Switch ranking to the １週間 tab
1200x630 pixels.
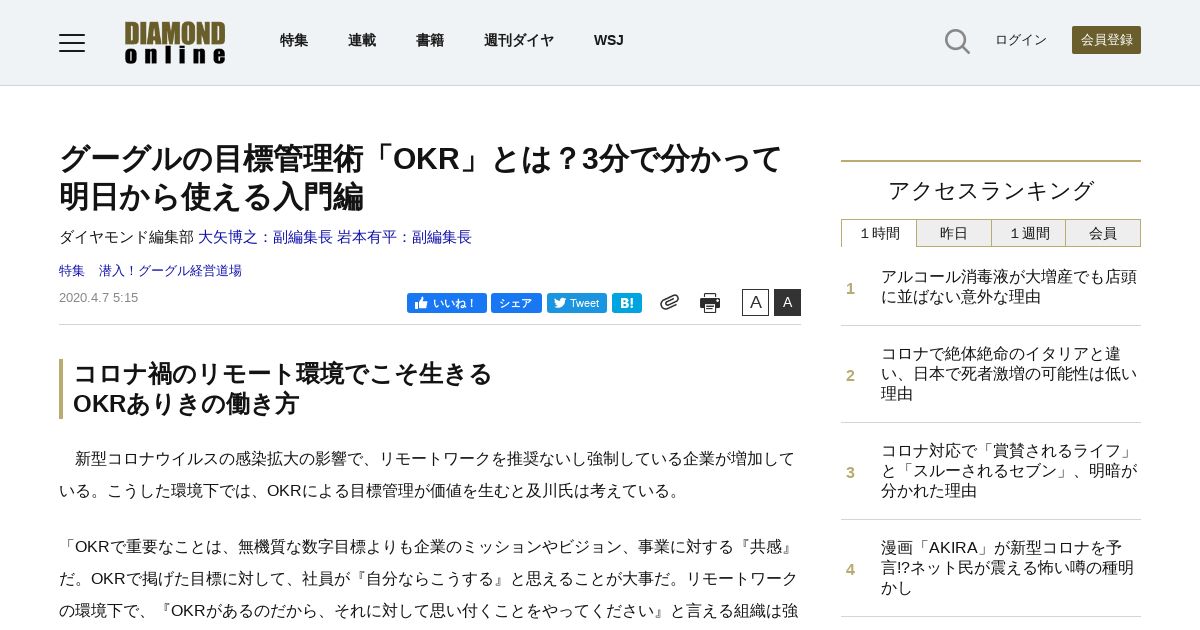pos(1029,233)
